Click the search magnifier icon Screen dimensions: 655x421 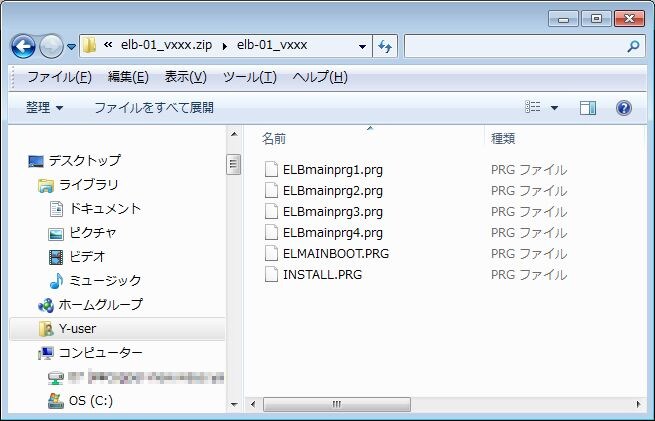(633, 46)
